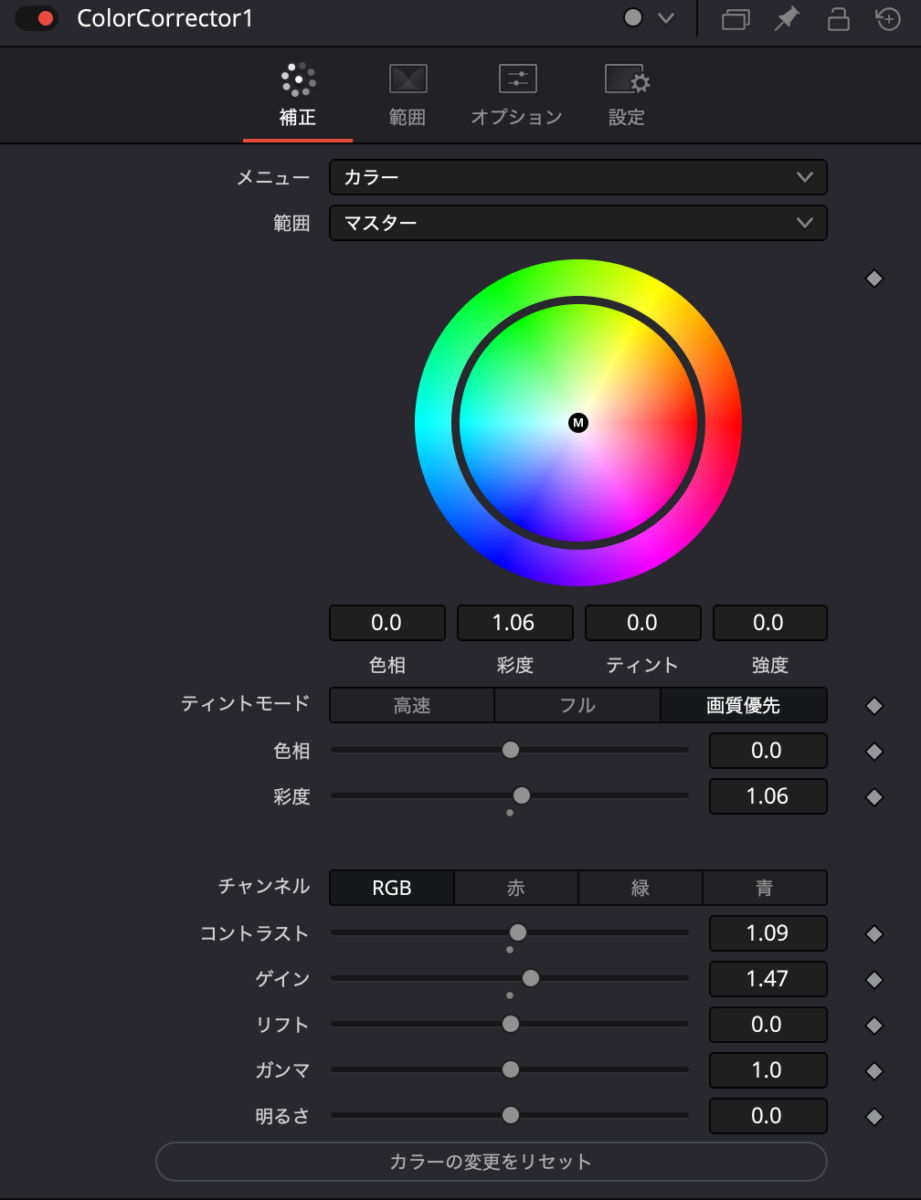Image resolution: width=921 pixels, height=1200 pixels.
Task: Click カラーの変更をリセット button
Action: pyautogui.click(x=491, y=1162)
